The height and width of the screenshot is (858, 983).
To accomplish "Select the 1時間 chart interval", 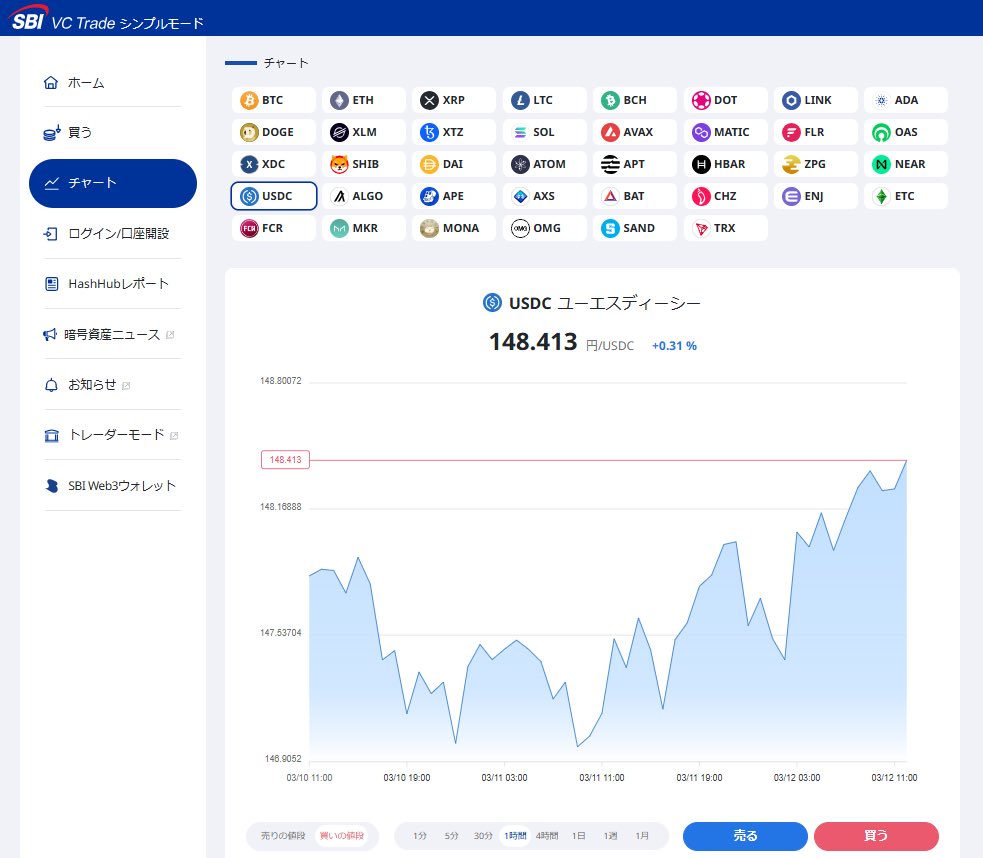I will 515,836.
